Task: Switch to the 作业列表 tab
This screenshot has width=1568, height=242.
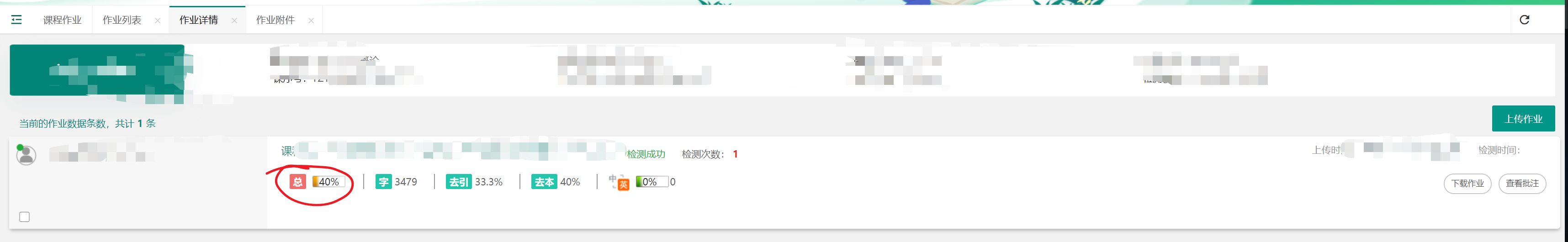Action: pyautogui.click(x=122, y=20)
